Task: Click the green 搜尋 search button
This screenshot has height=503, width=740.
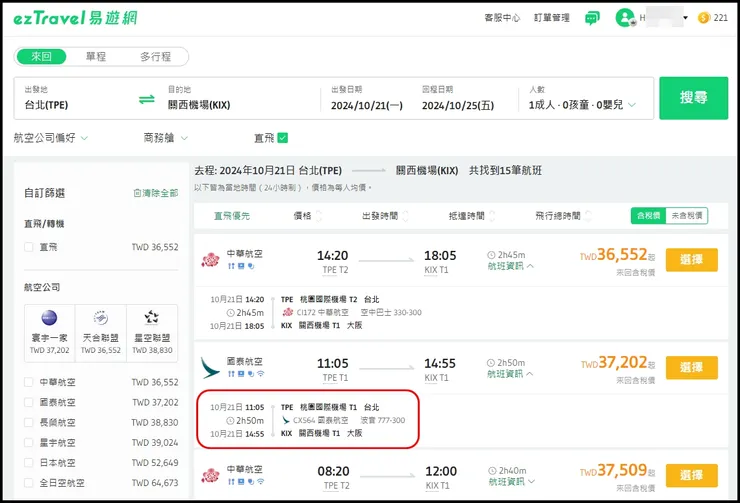Action: point(693,98)
